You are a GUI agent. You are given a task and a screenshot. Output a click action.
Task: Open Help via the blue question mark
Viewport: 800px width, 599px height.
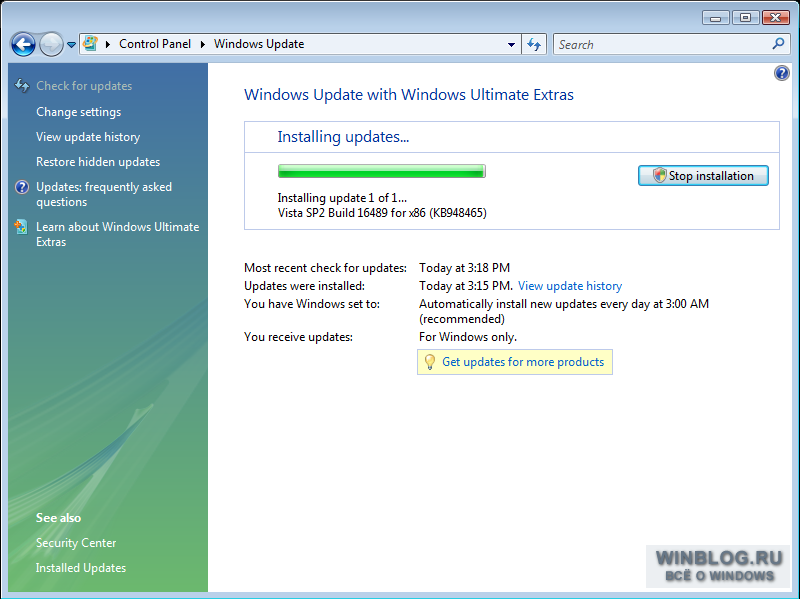[x=782, y=73]
